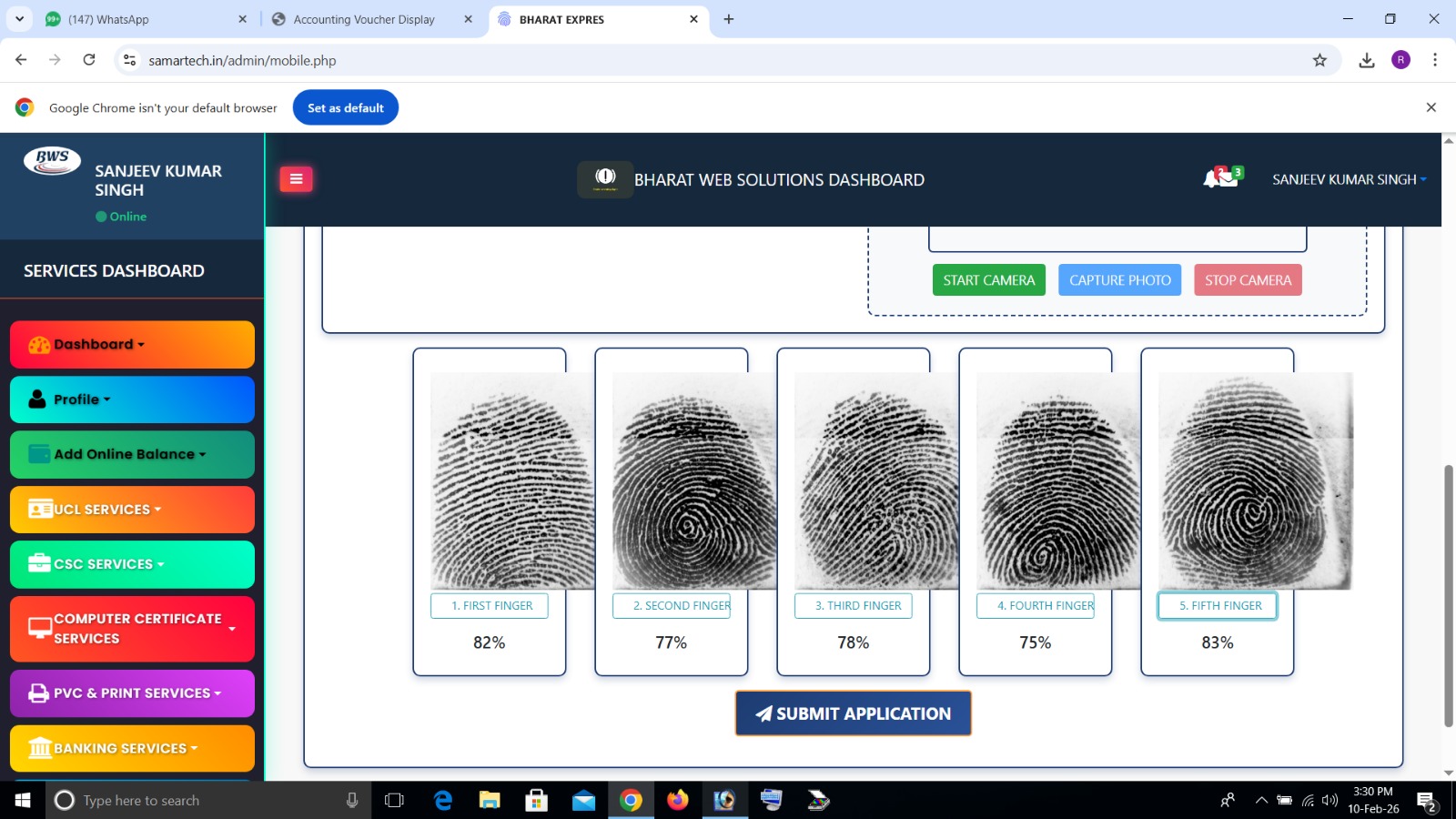Open Chrome downloads icon
Image resolution: width=1456 pixels, height=819 pixels.
tap(1366, 60)
